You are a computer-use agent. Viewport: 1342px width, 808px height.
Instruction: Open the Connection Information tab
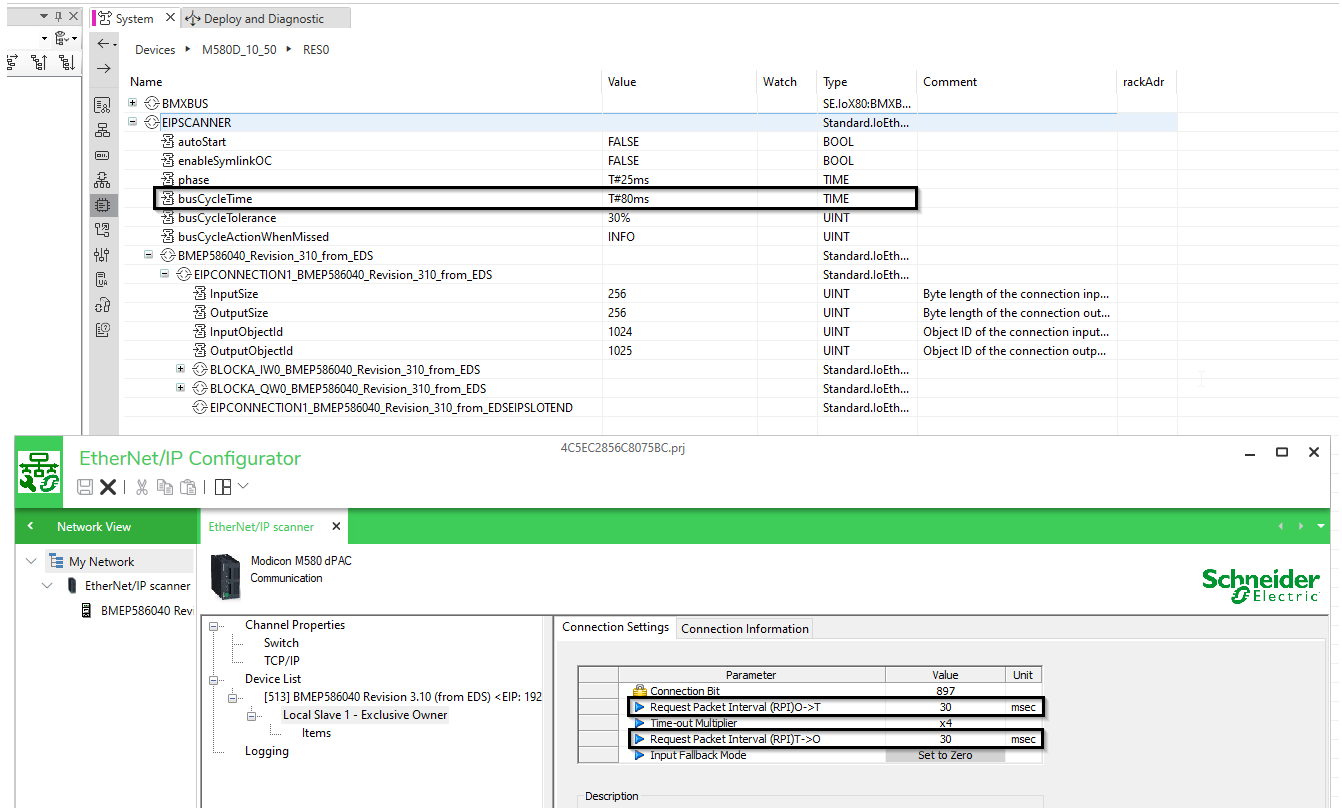tap(745, 629)
